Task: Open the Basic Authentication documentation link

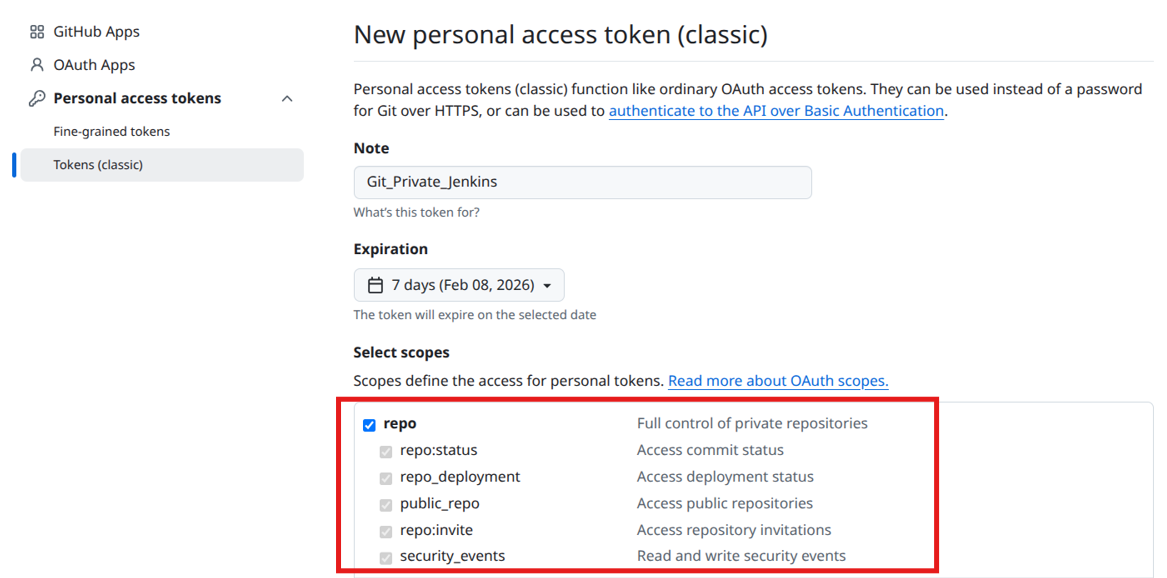Action: coord(776,110)
